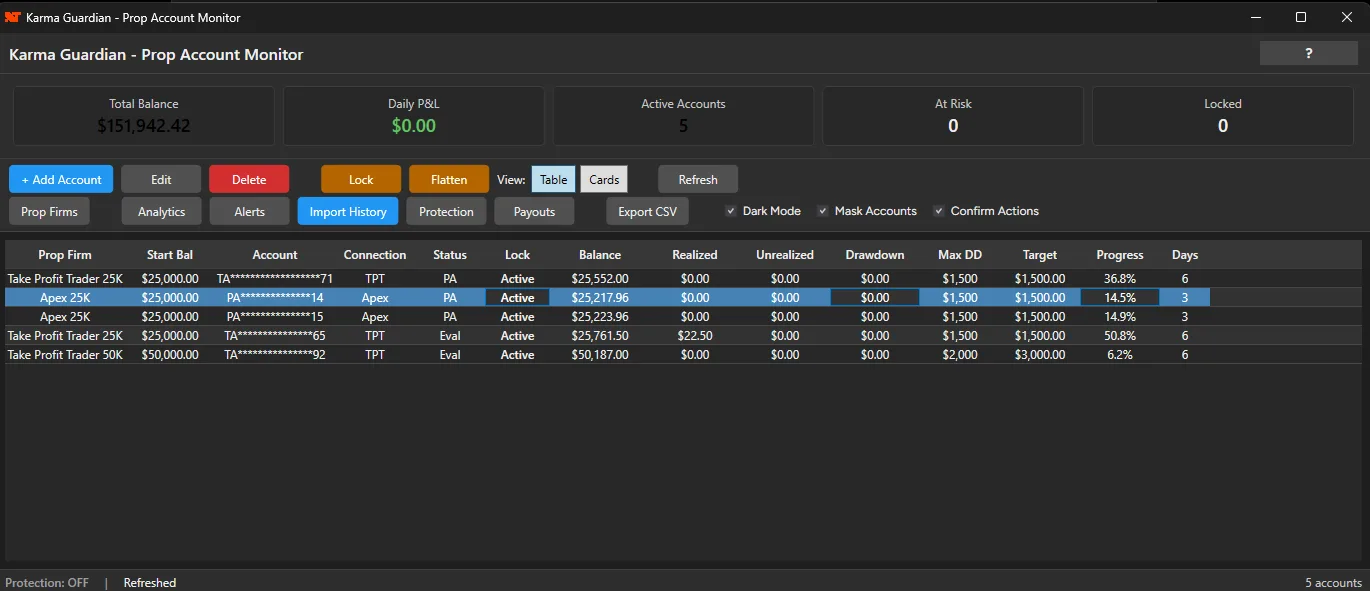Click the Take Profit Trader 50K cell
Screen dimensions: 1370x591
65,355
